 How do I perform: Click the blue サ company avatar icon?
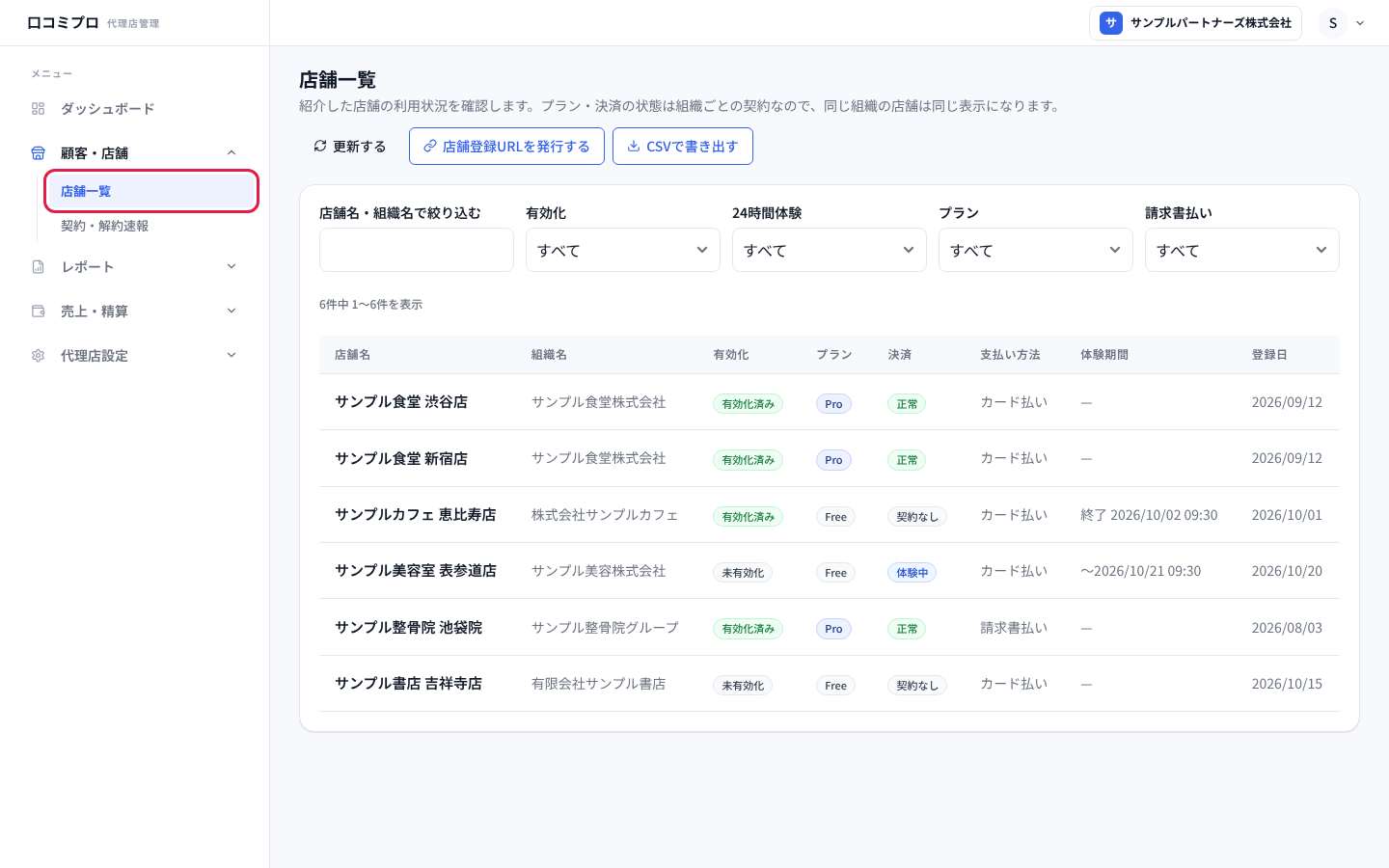[1111, 23]
